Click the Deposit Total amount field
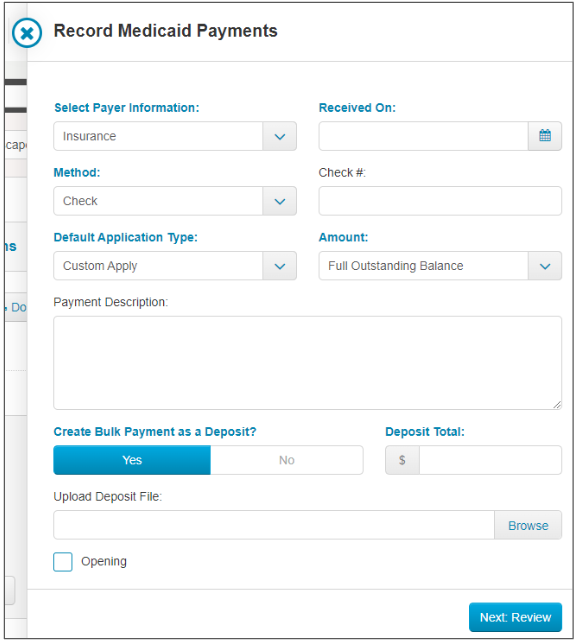This screenshot has width=577, height=642. (490, 460)
